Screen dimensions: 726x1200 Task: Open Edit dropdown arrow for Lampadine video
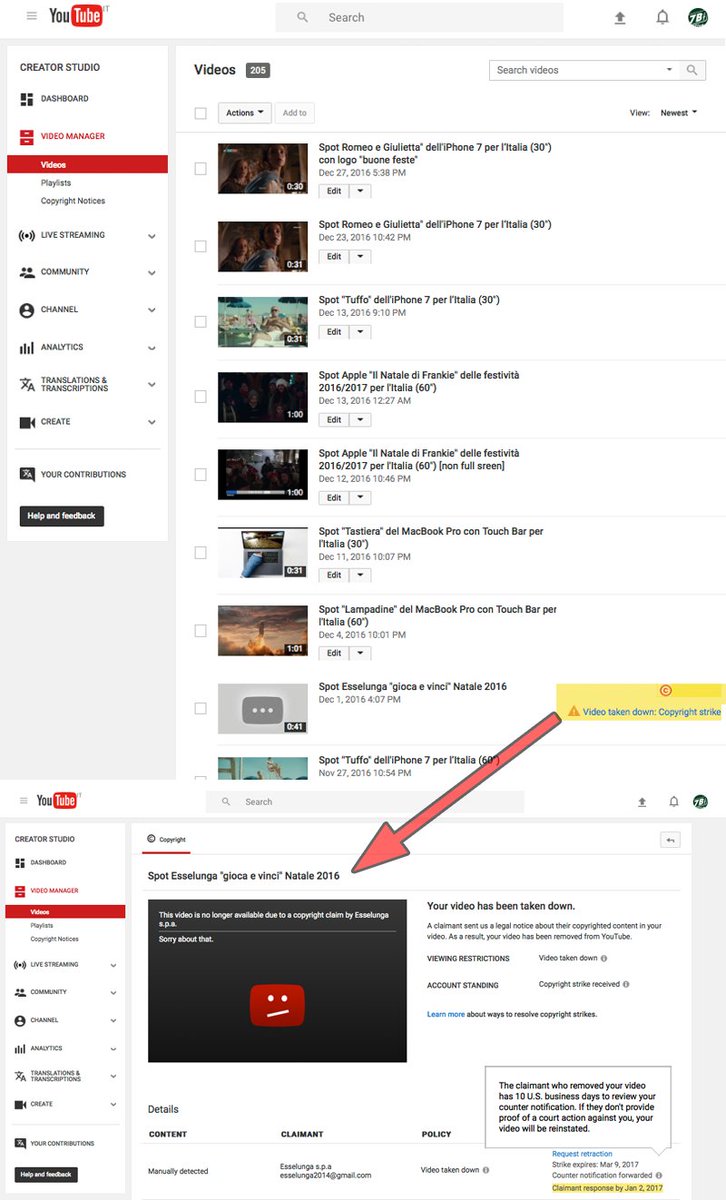pyautogui.click(x=359, y=653)
